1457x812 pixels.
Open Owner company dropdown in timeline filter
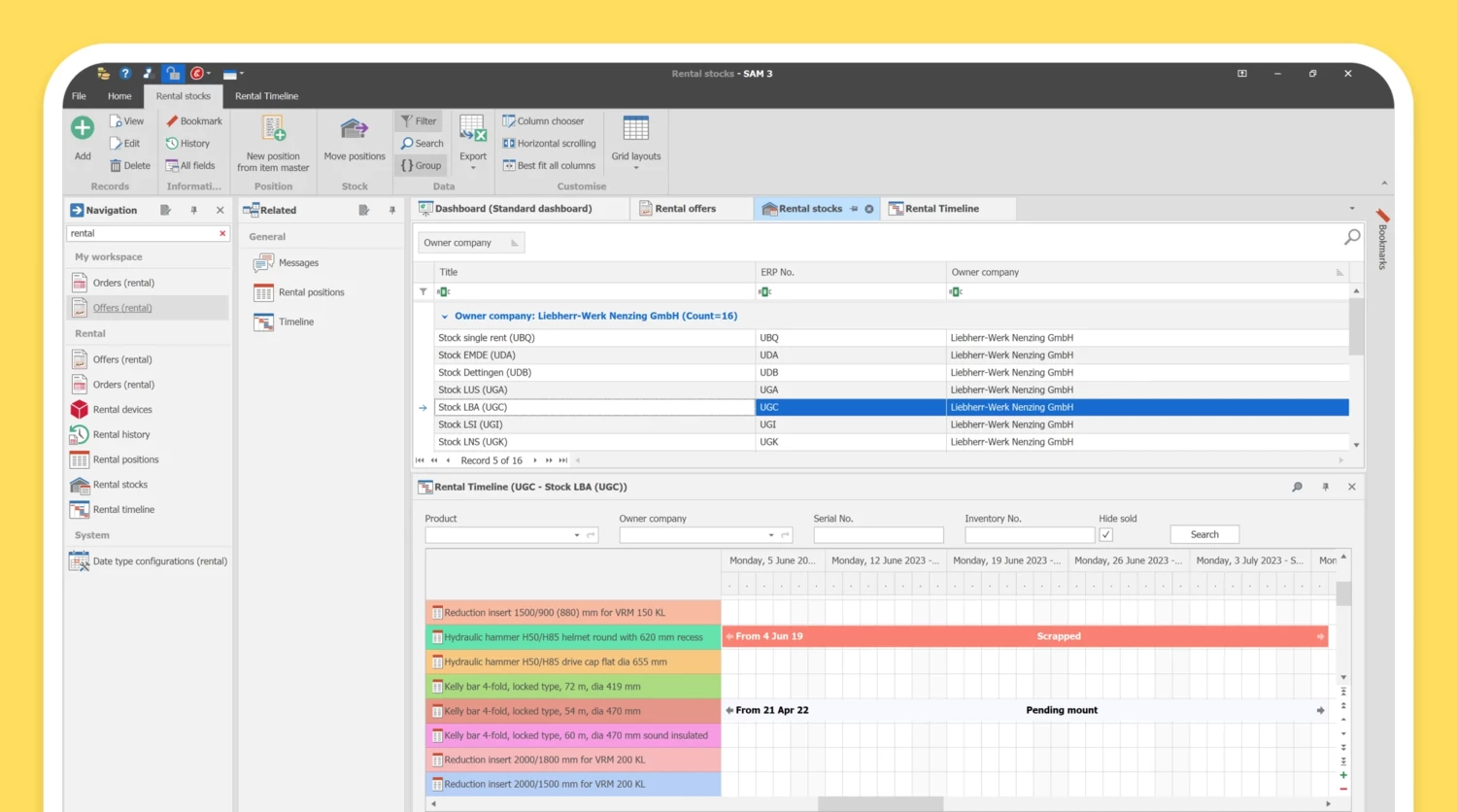pos(771,535)
